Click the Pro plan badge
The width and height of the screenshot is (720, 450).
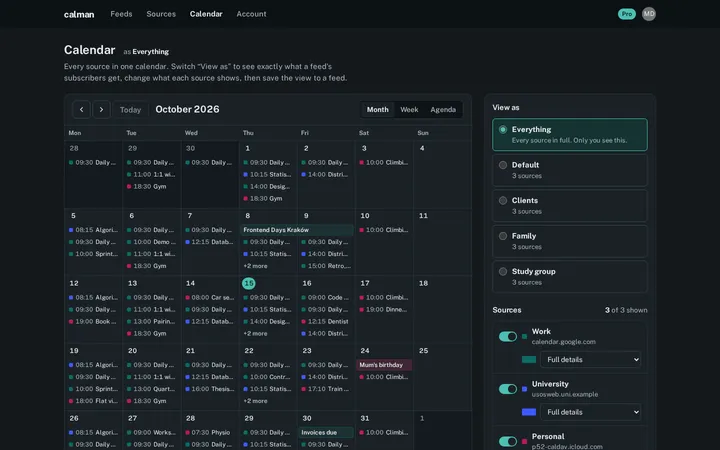(626, 14)
